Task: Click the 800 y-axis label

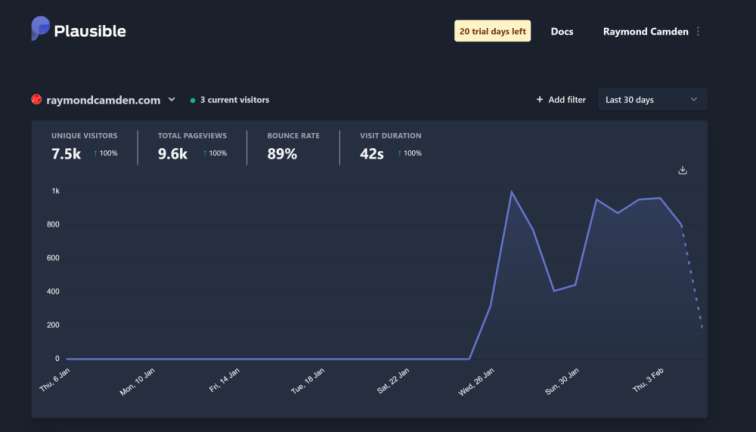Action: point(53,224)
